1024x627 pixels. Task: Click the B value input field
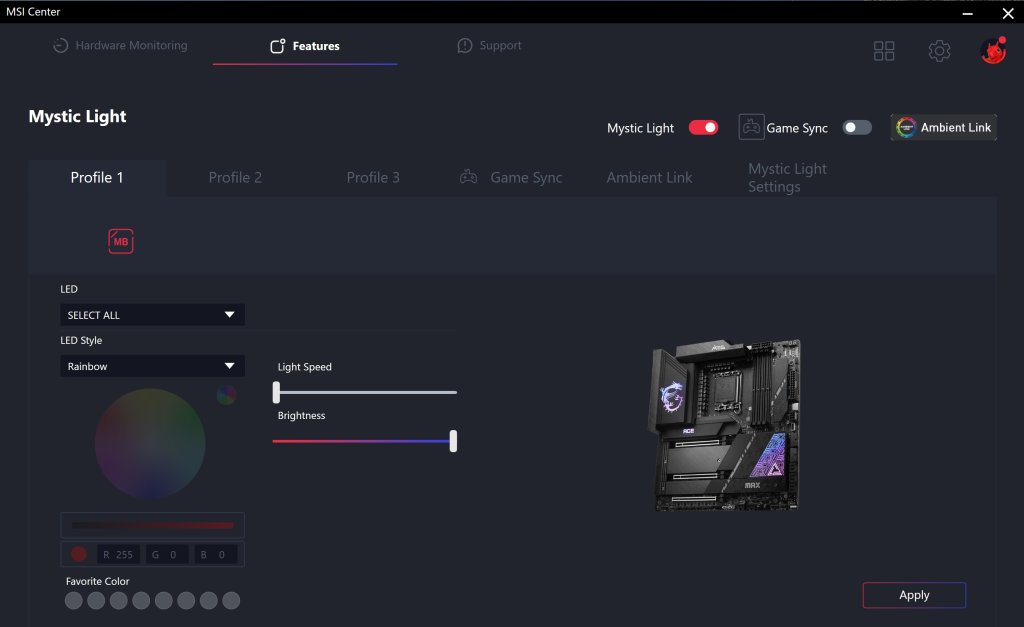click(216, 555)
